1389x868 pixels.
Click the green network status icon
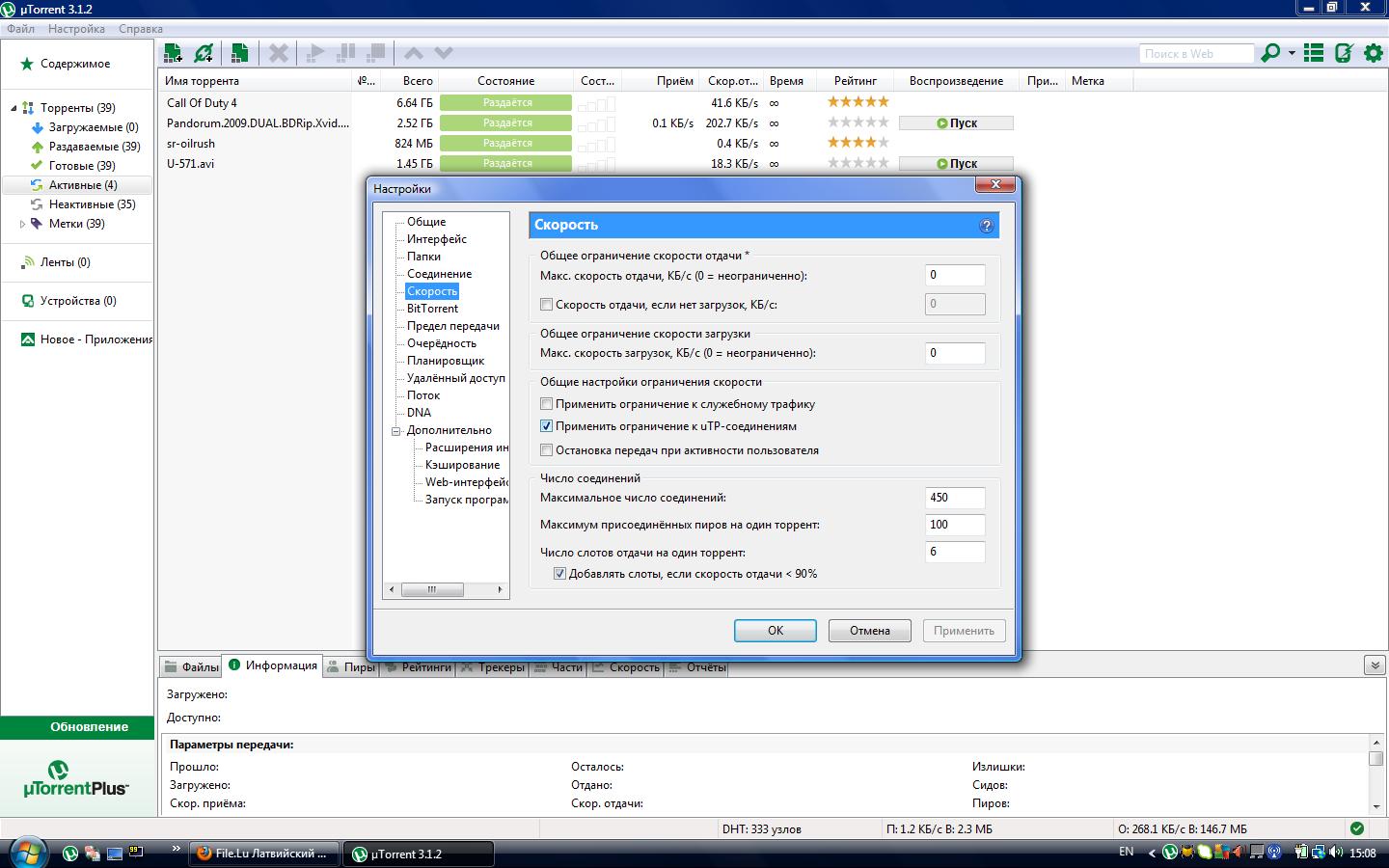[1357, 827]
